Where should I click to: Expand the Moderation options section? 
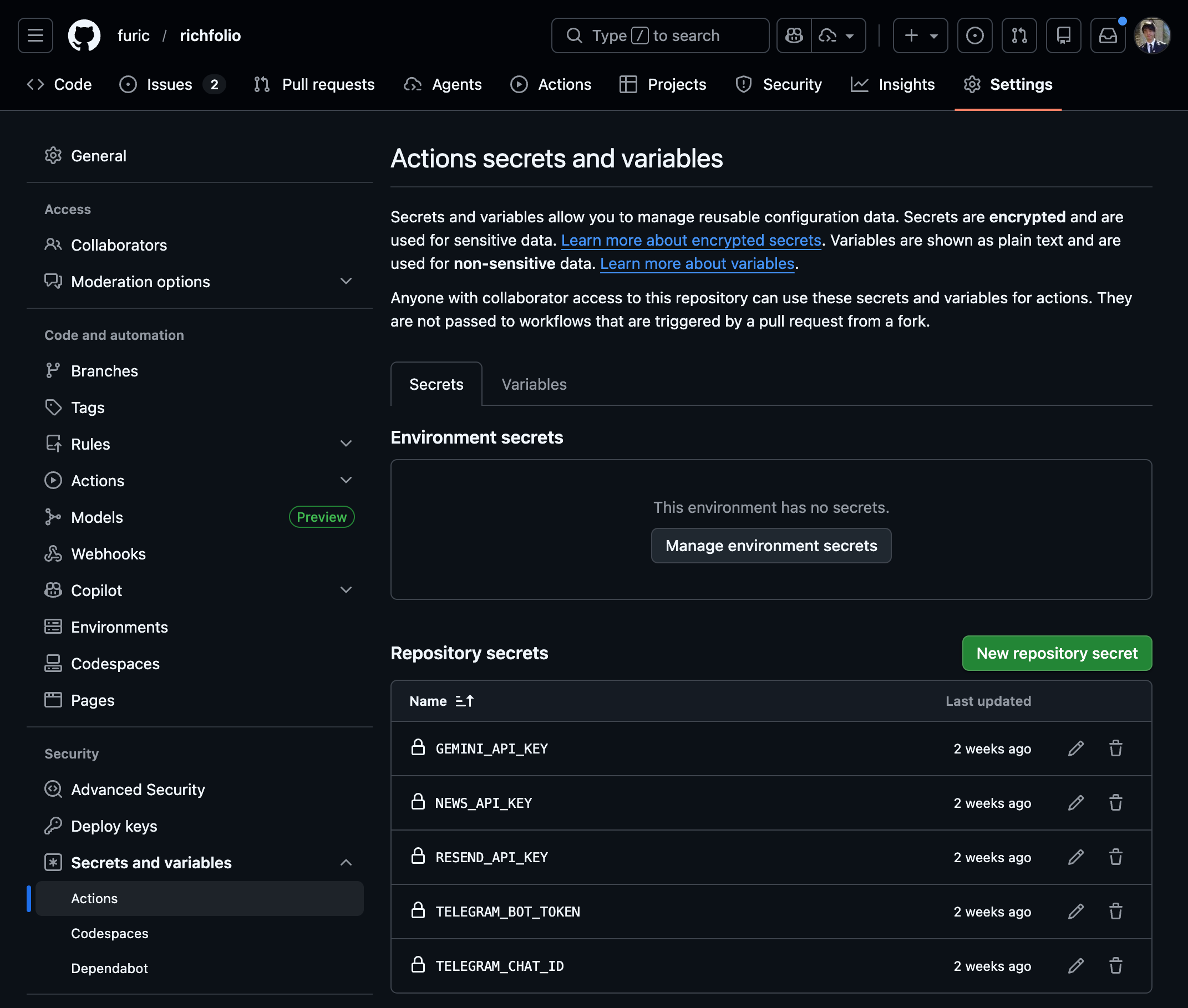347,281
